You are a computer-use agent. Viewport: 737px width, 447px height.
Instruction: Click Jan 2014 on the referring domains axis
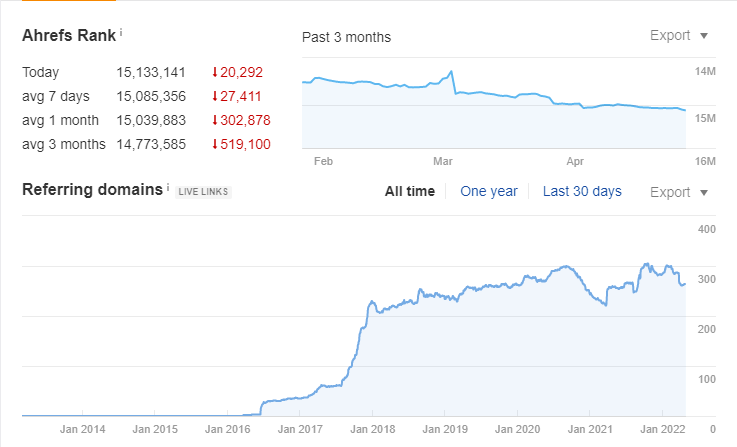[x=82, y=429]
